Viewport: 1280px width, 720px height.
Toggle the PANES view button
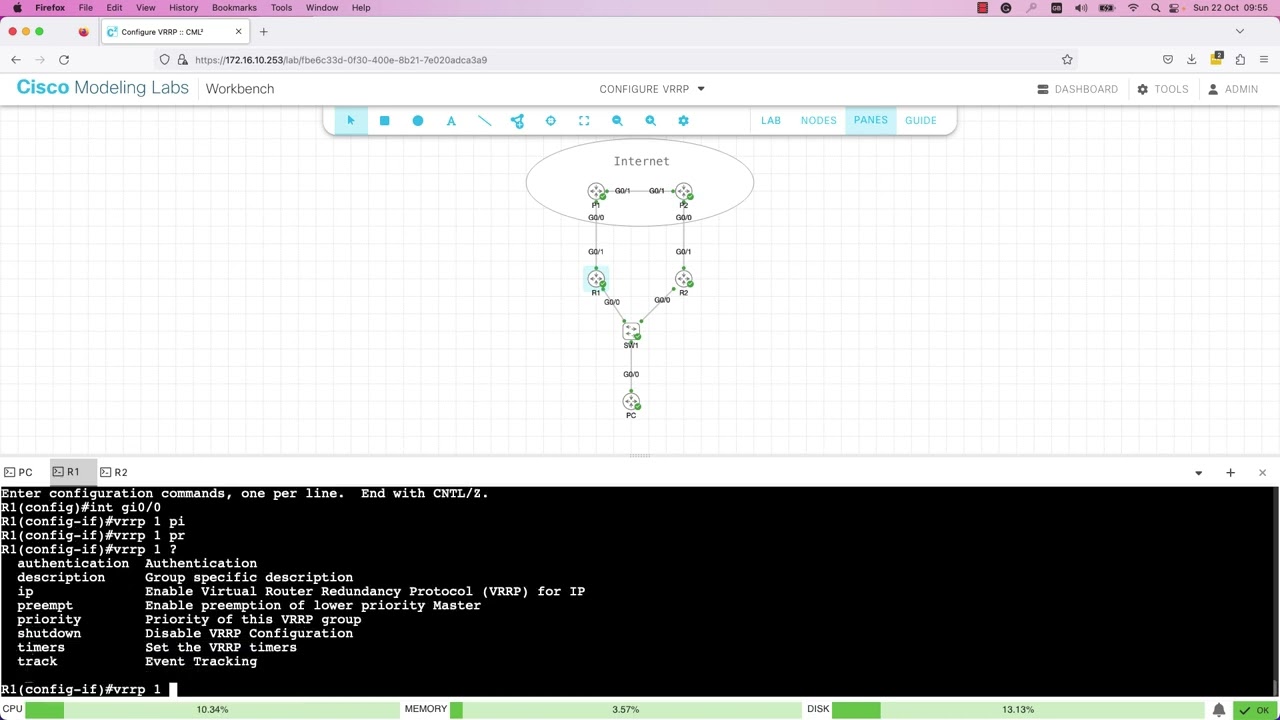[x=870, y=121]
